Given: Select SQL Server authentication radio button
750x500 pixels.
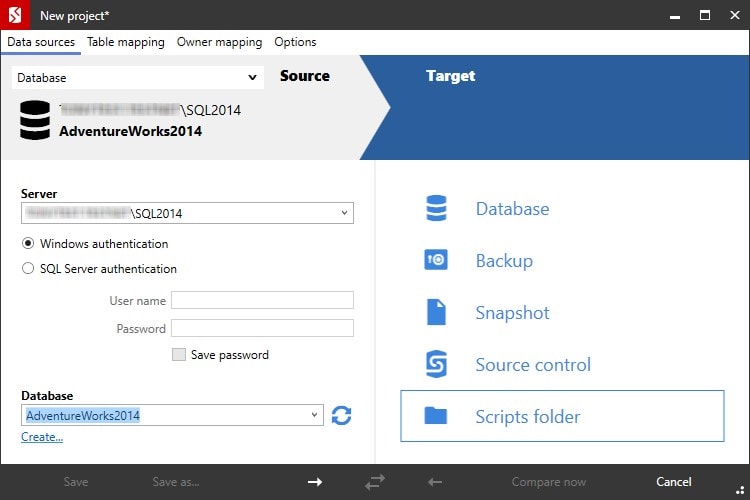Looking at the screenshot, I should coord(28,268).
